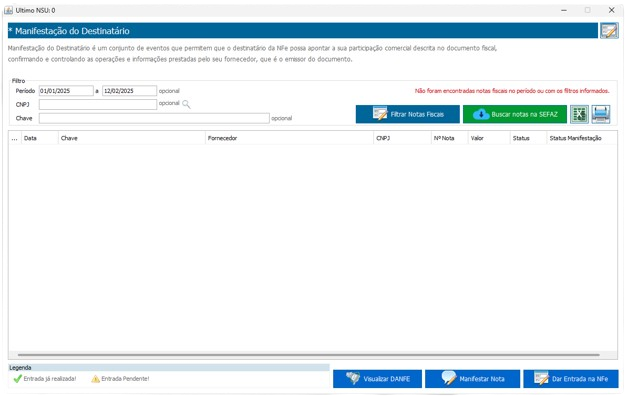Click the printer icon near SEFAZ button

[x=601, y=114]
